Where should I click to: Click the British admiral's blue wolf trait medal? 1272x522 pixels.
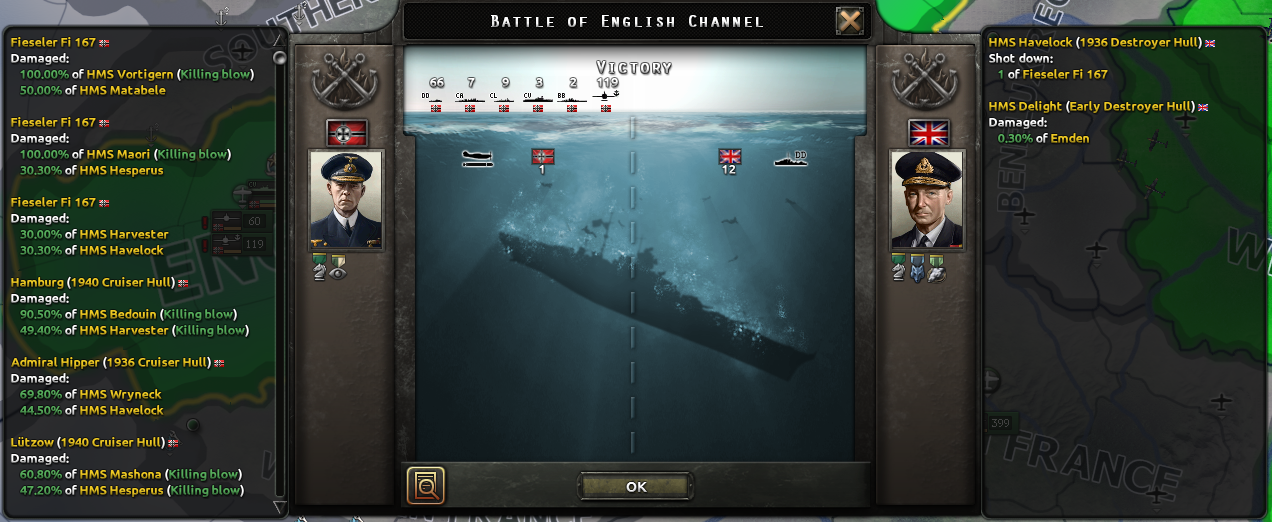916,268
